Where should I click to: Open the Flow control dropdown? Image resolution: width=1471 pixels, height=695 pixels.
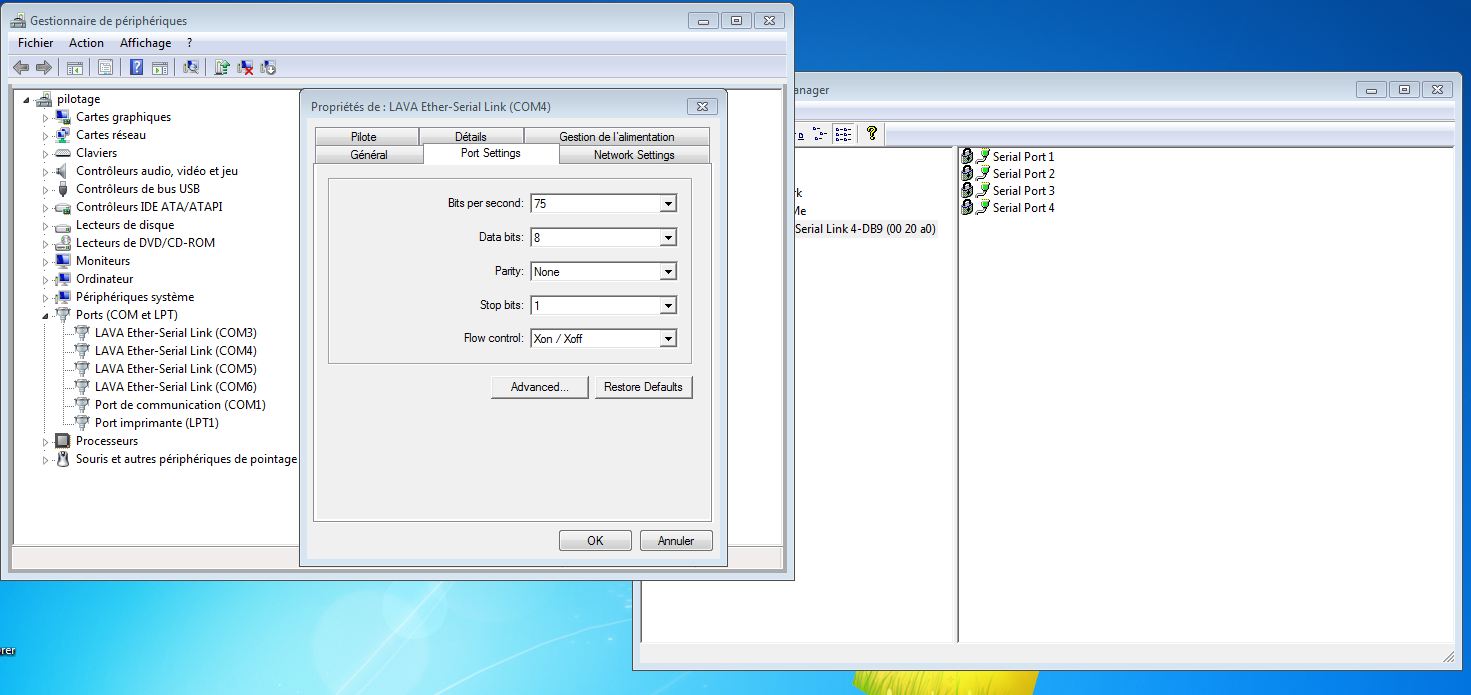pos(668,339)
